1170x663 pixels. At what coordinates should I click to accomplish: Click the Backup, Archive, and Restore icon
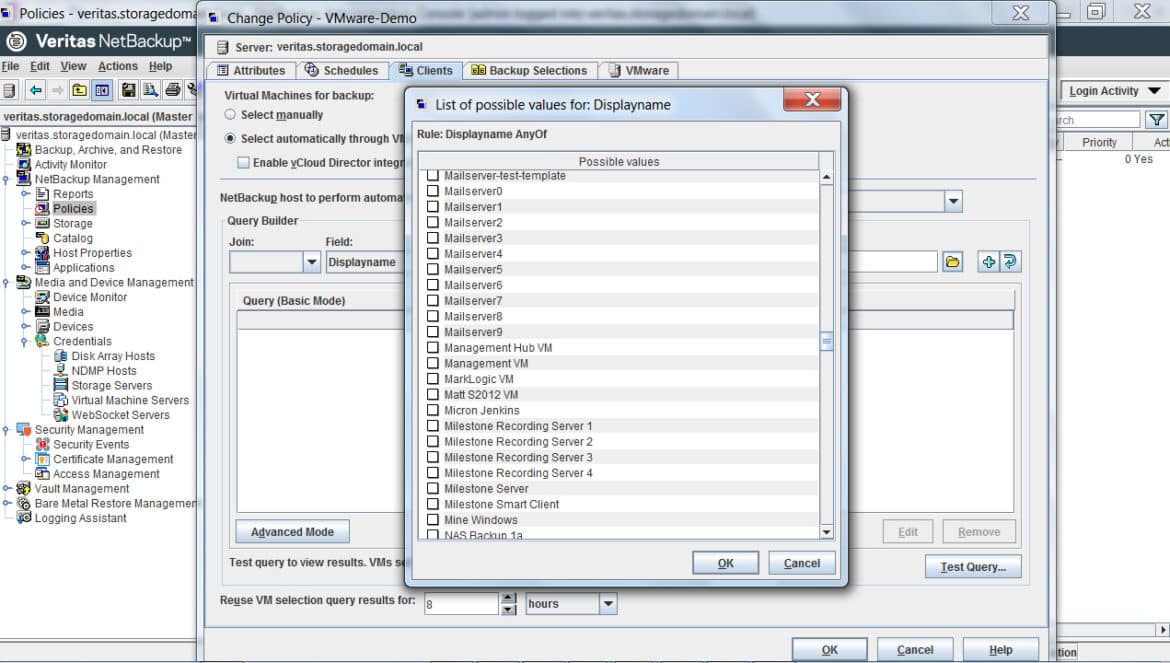tap(24, 150)
